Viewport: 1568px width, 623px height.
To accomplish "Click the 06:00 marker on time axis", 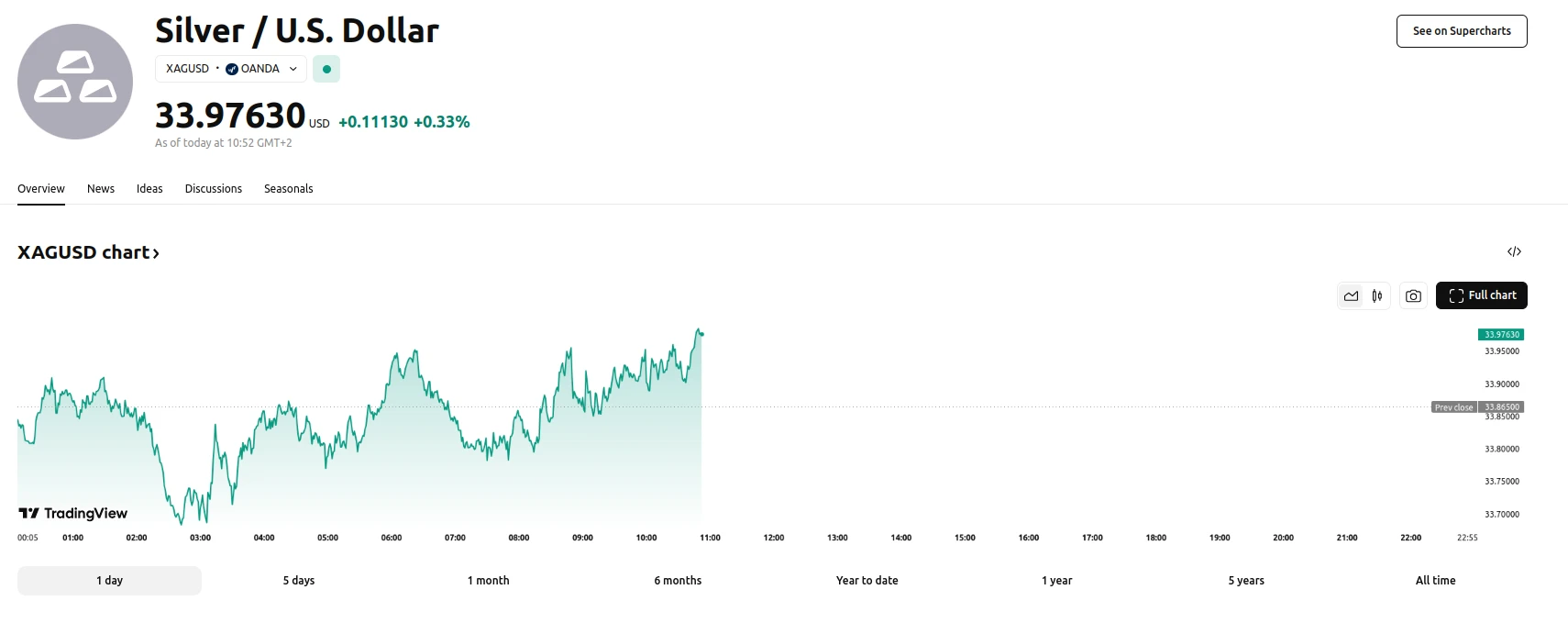I will [392, 538].
